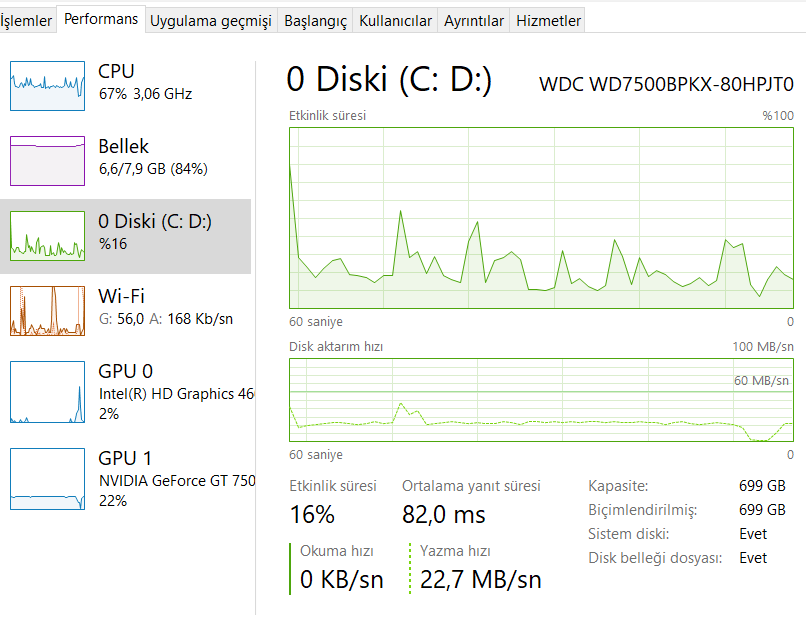Open the Uygulama geçmişi tab
Image resolution: width=806 pixels, height=619 pixels.
click(210, 21)
